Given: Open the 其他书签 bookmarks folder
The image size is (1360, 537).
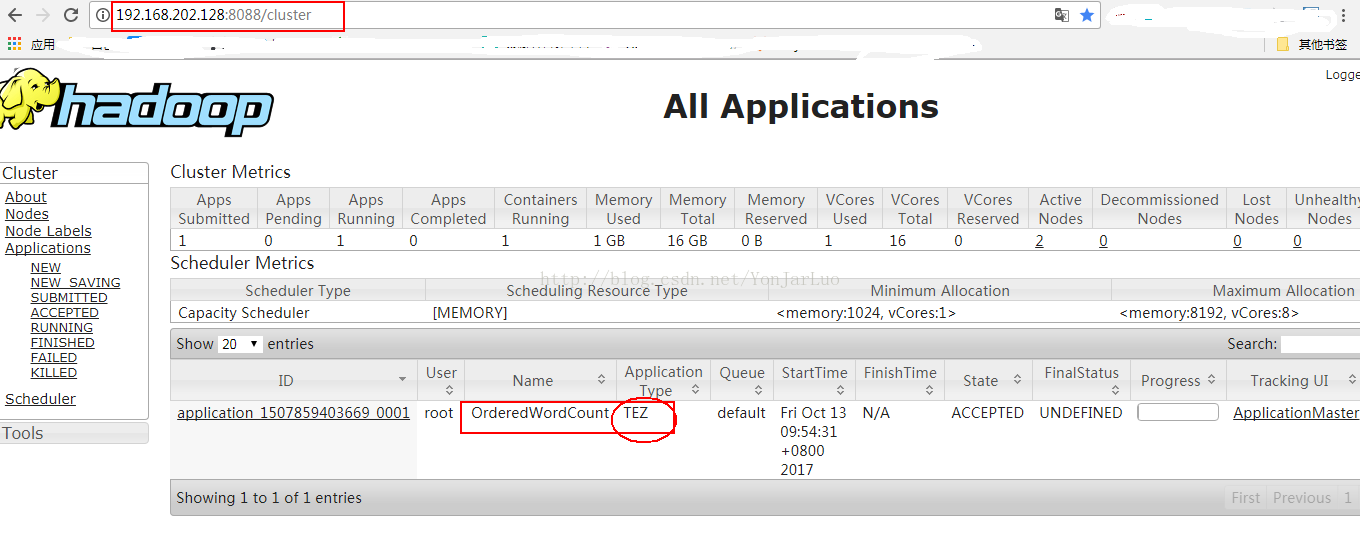Looking at the screenshot, I should (1312, 44).
